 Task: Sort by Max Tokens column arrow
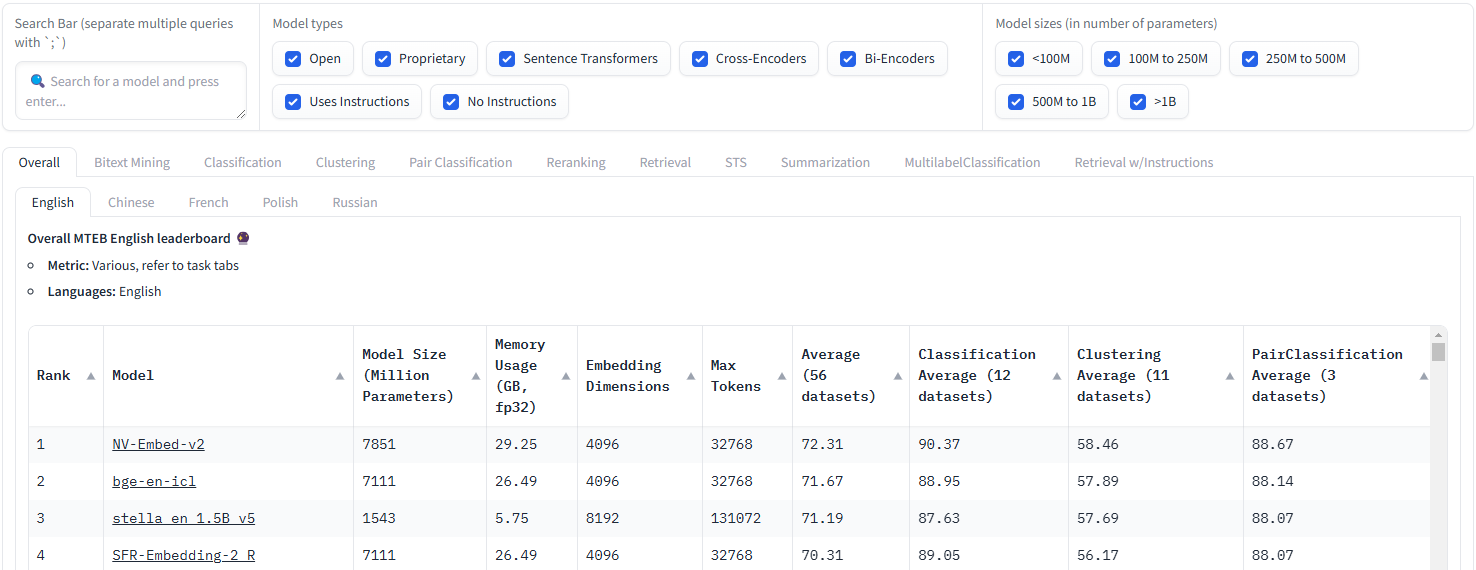pyautogui.click(x=781, y=376)
